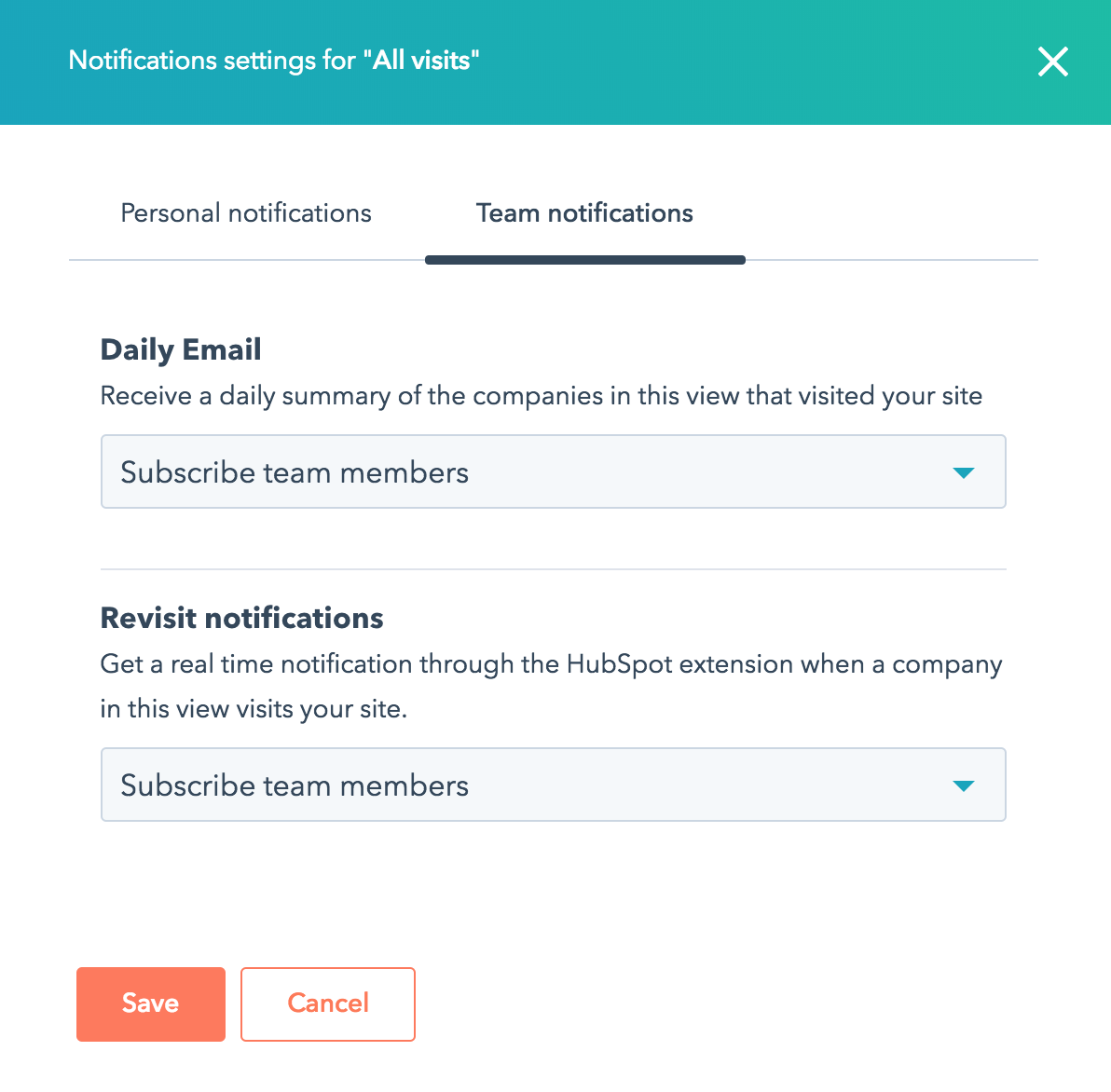Viewport: 1111px width, 1092px height.
Task: Open the Daily Email subscribers dropdown
Action: click(553, 471)
